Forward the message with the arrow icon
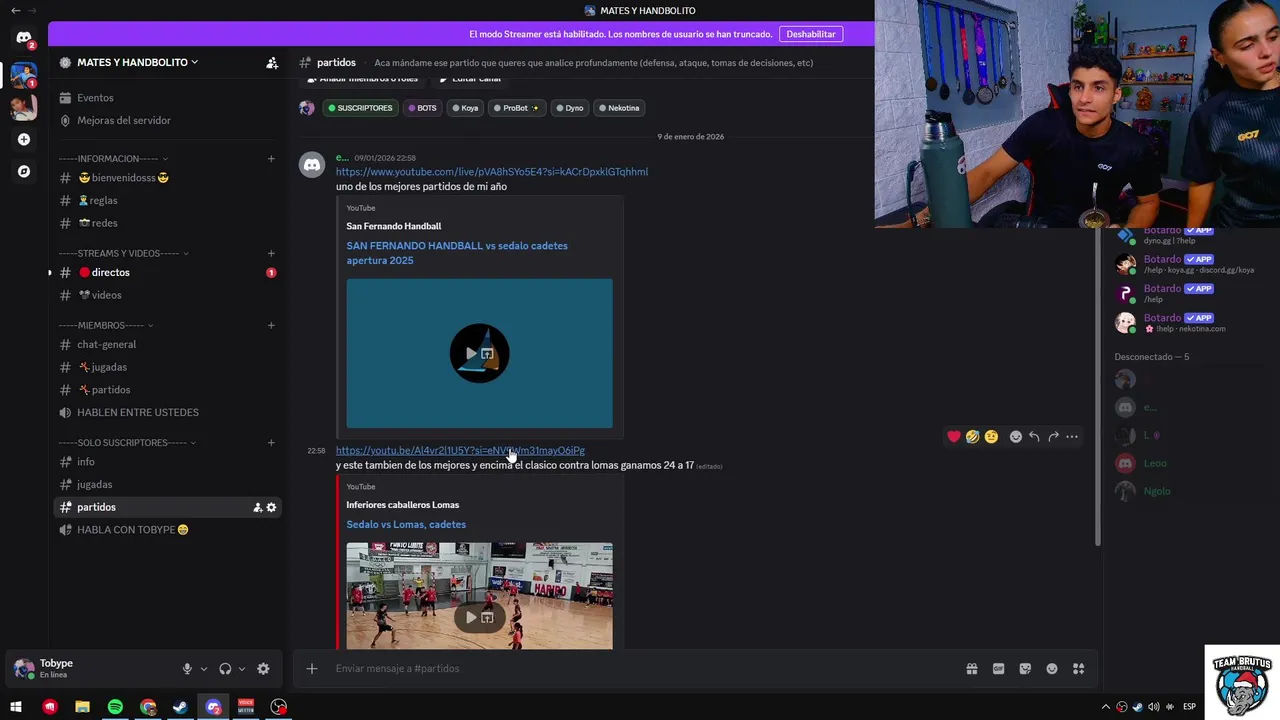 pos(1053,436)
